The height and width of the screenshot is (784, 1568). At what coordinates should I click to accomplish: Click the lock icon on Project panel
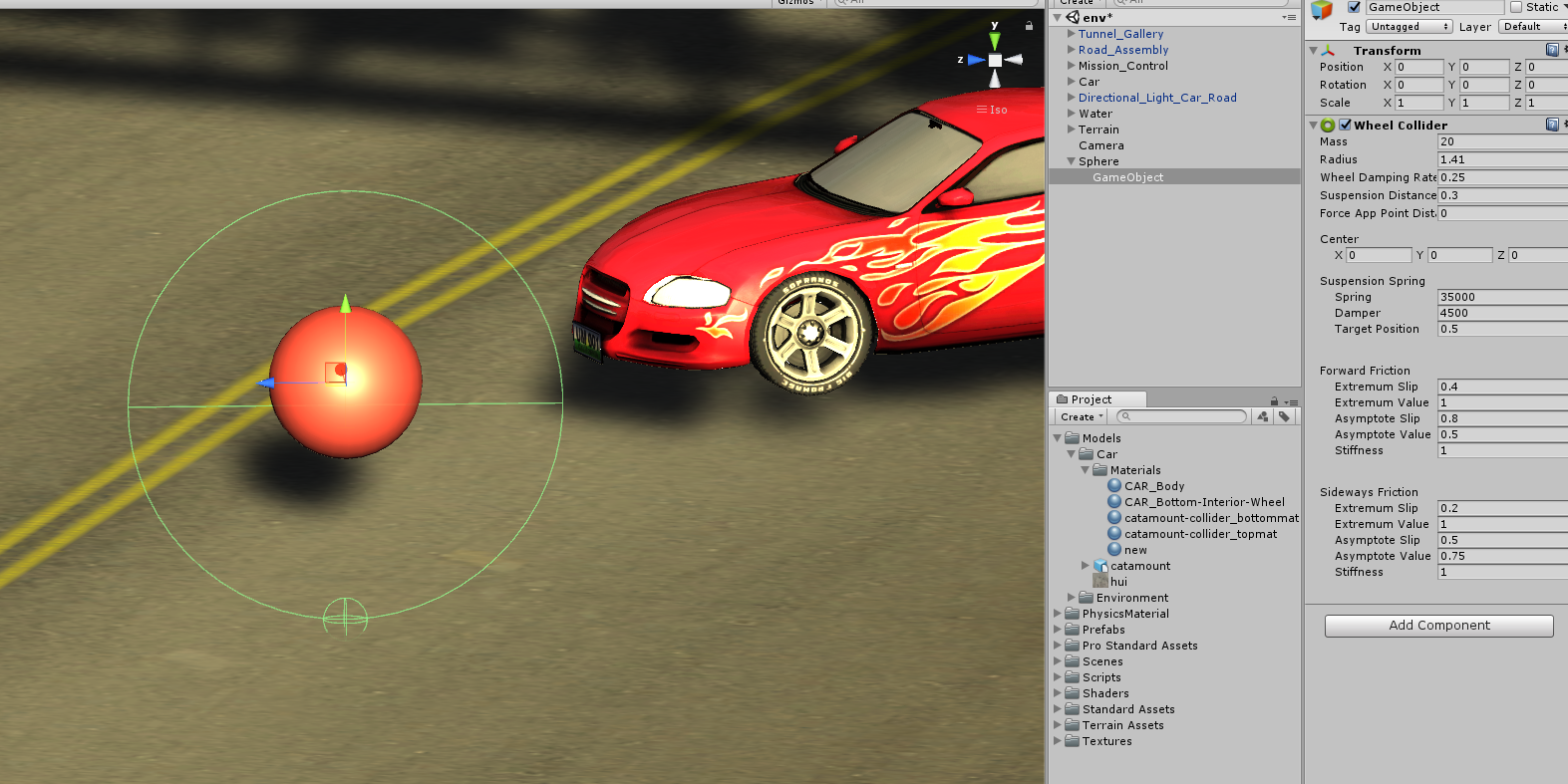coord(1274,400)
